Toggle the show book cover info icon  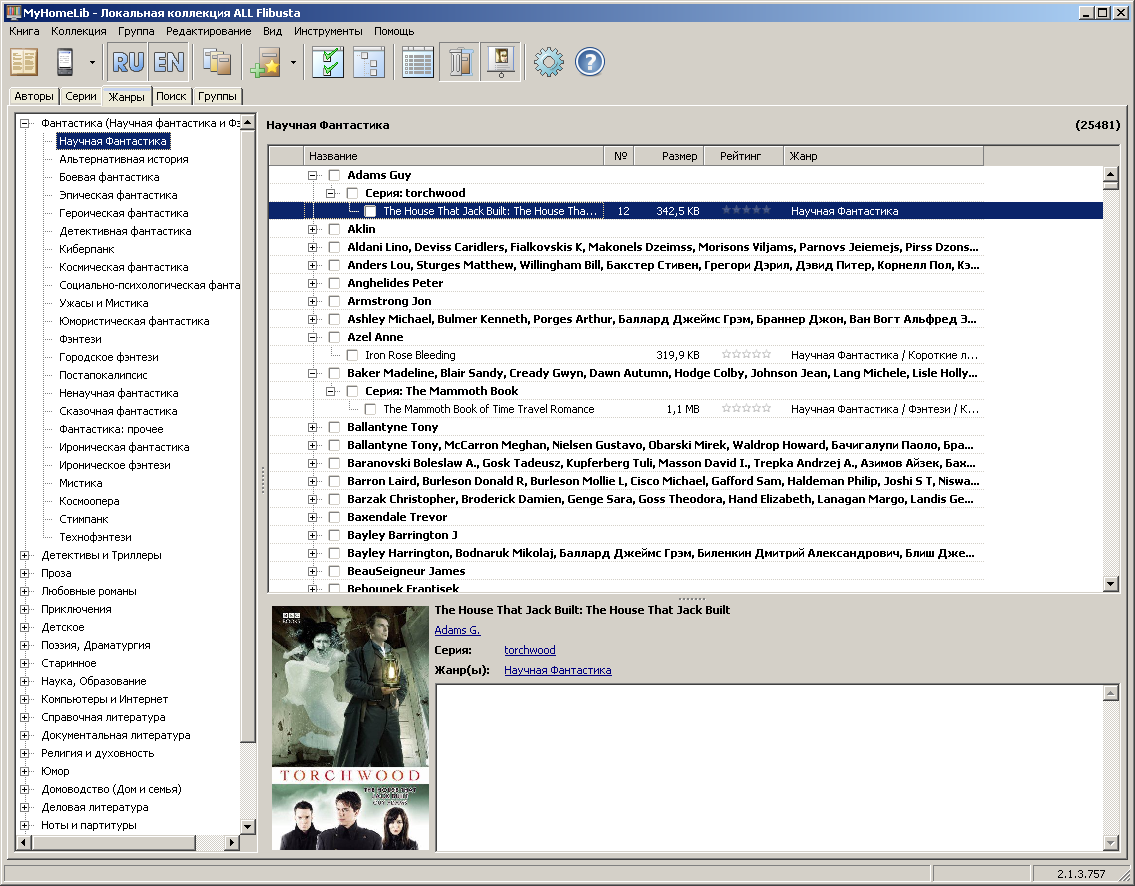[x=501, y=62]
